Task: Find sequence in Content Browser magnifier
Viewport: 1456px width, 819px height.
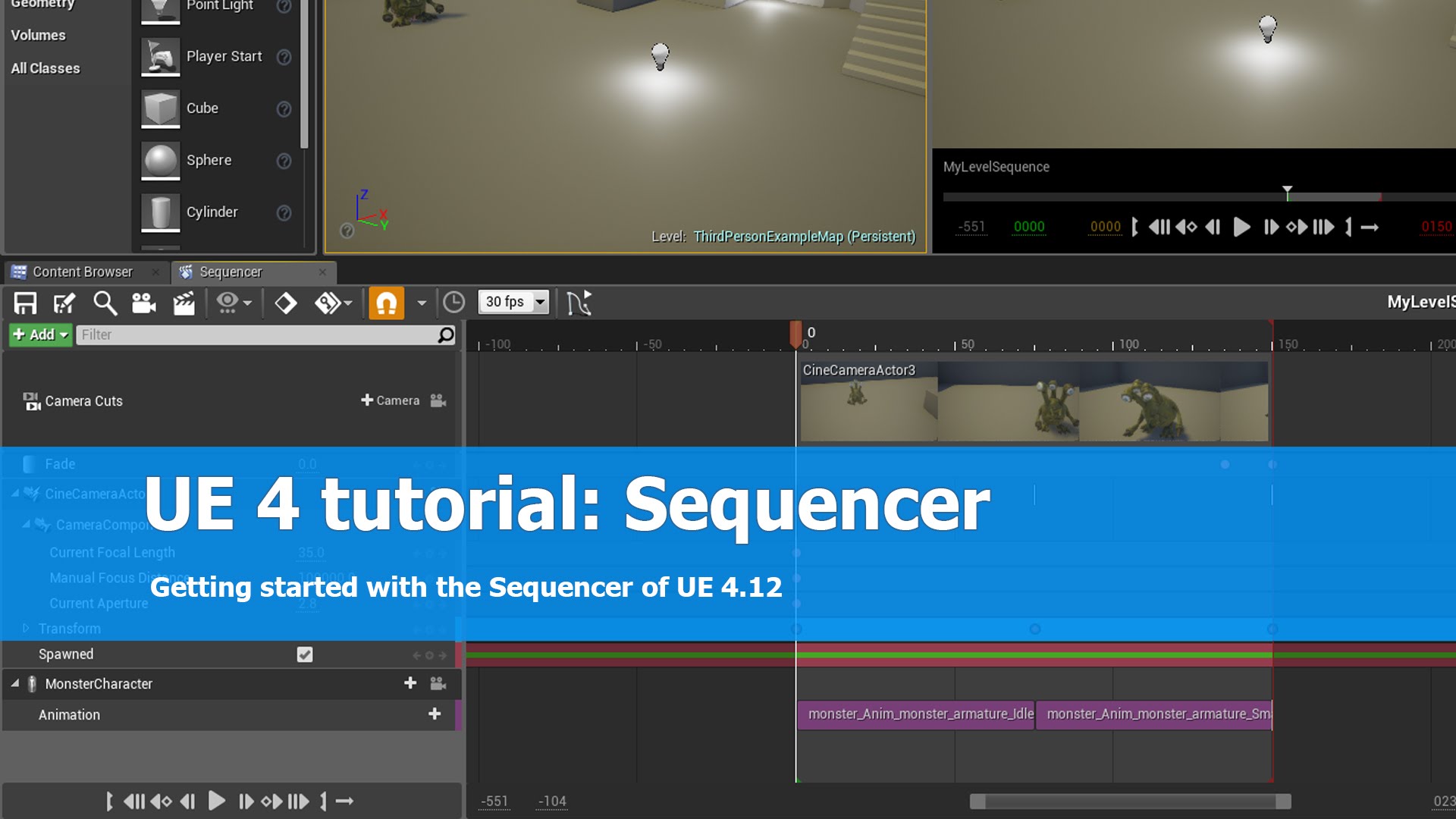Action: click(105, 303)
